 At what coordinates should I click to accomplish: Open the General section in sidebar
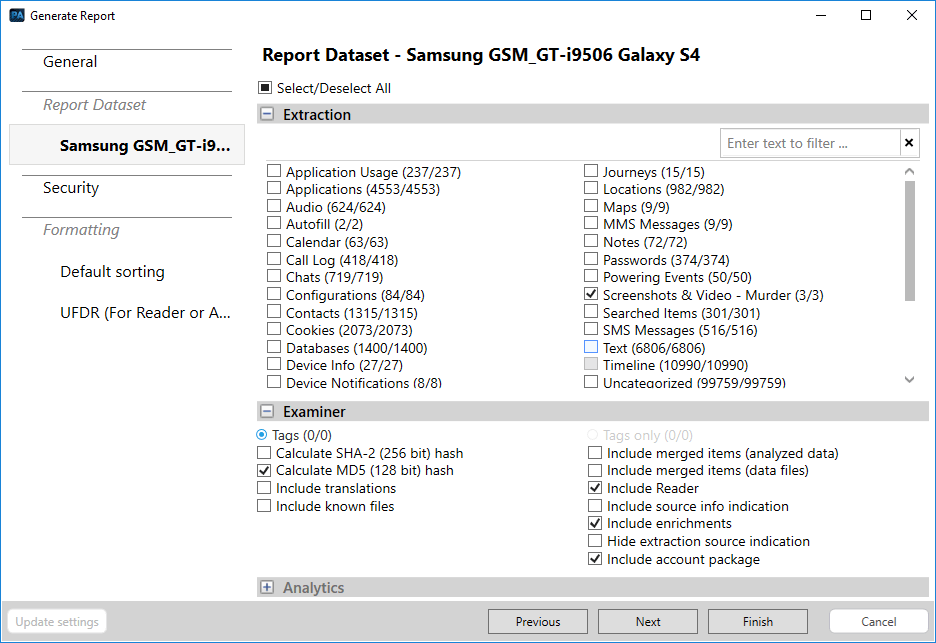[70, 61]
